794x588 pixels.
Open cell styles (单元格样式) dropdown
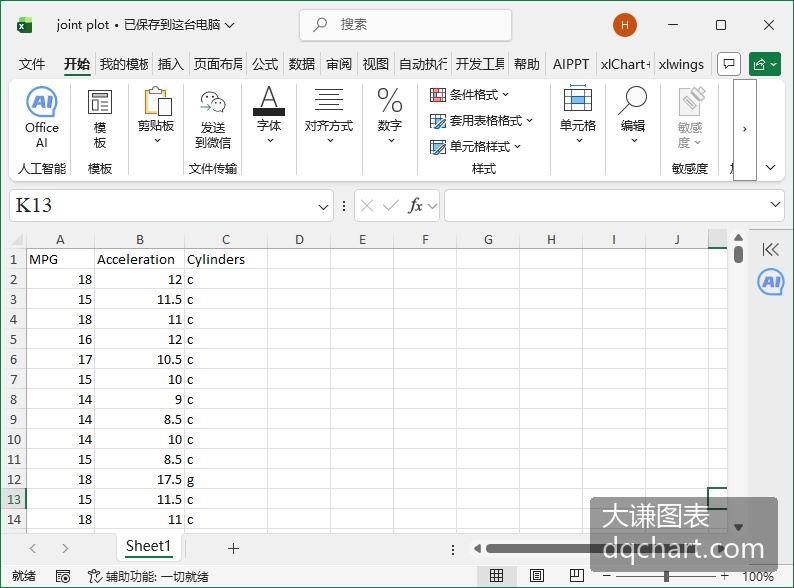[x=475, y=146]
